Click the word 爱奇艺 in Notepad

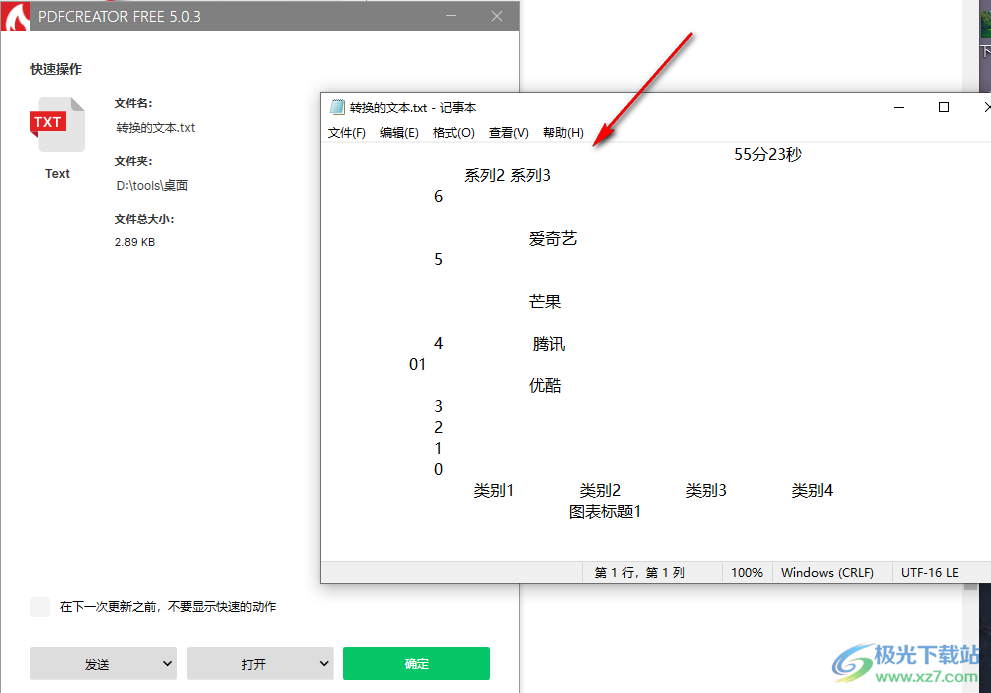coord(553,238)
